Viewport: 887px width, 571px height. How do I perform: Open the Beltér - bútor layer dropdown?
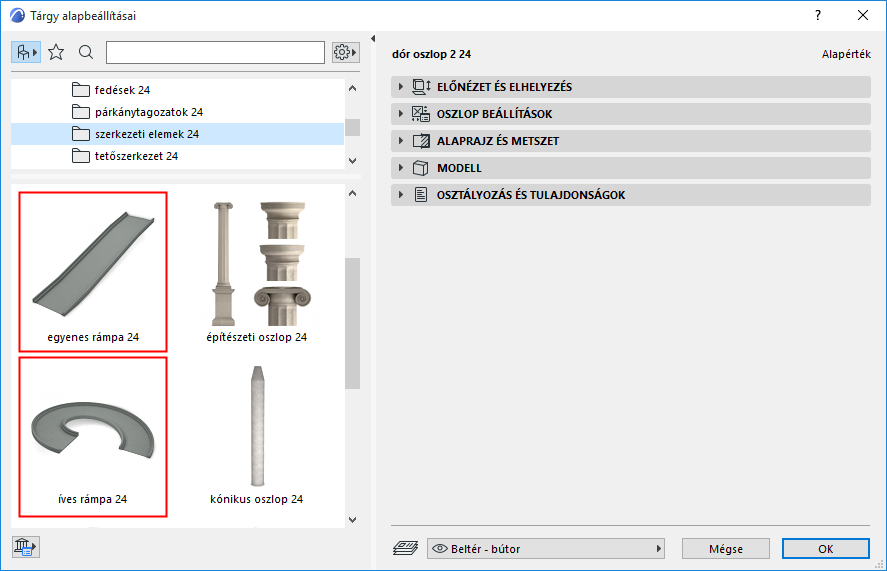pos(545,548)
